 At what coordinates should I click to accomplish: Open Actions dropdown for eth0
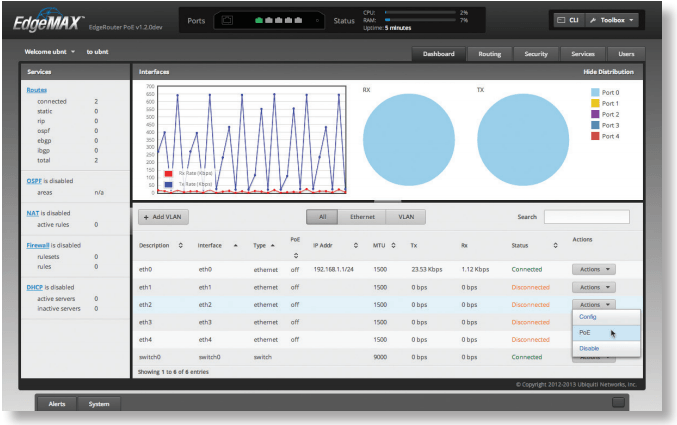[x=594, y=268]
